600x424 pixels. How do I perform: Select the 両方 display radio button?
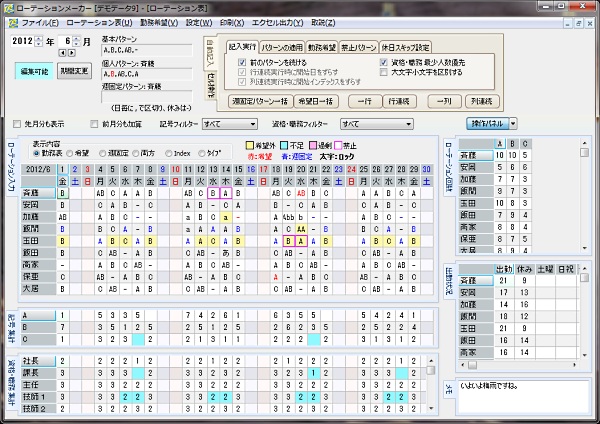tap(135, 153)
